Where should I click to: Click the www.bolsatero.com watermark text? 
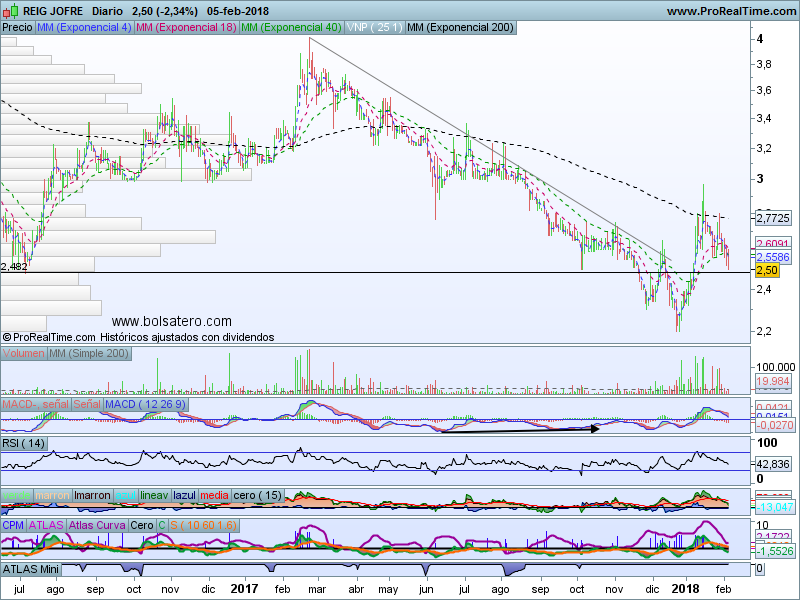(x=171, y=321)
